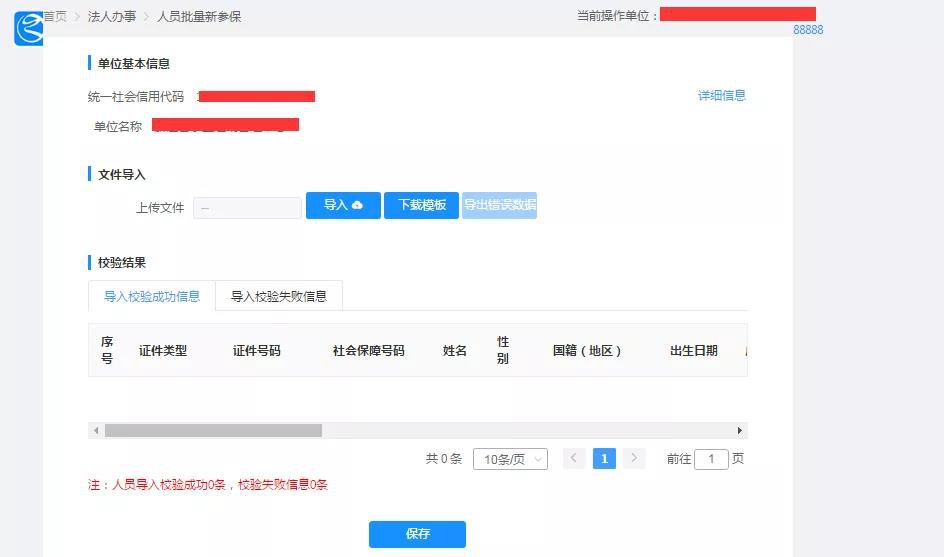Click the next page arrow
The image size is (944, 557).
click(634, 459)
